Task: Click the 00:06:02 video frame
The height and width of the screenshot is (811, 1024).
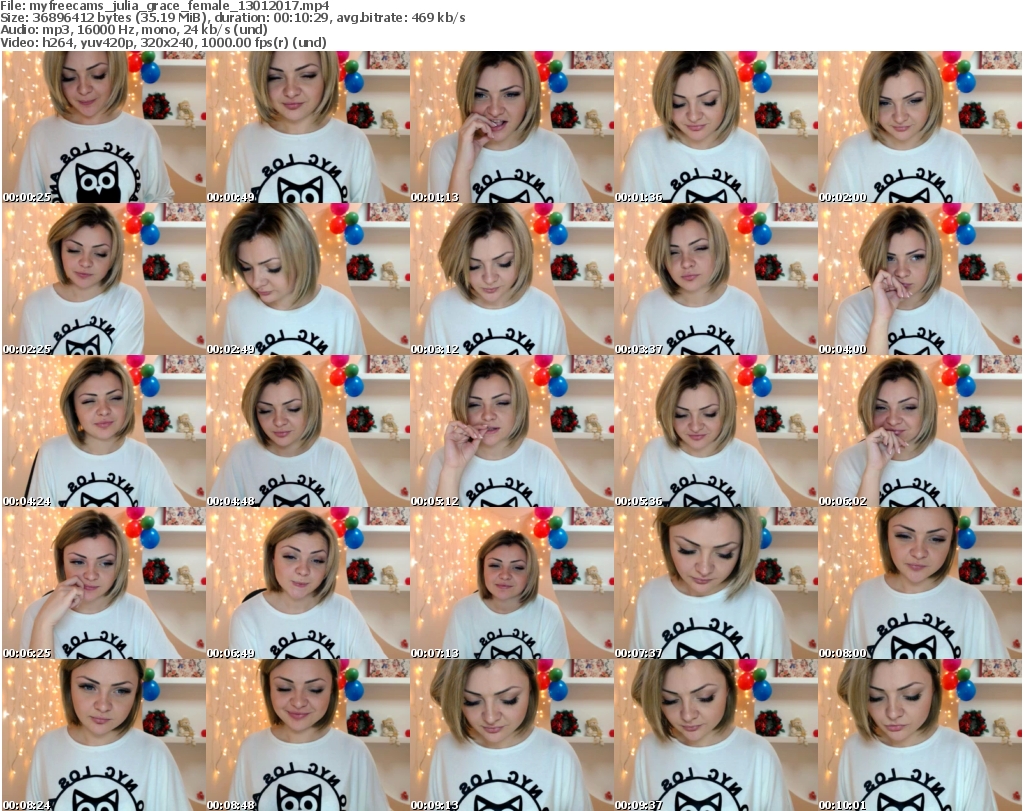Action: pos(920,431)
